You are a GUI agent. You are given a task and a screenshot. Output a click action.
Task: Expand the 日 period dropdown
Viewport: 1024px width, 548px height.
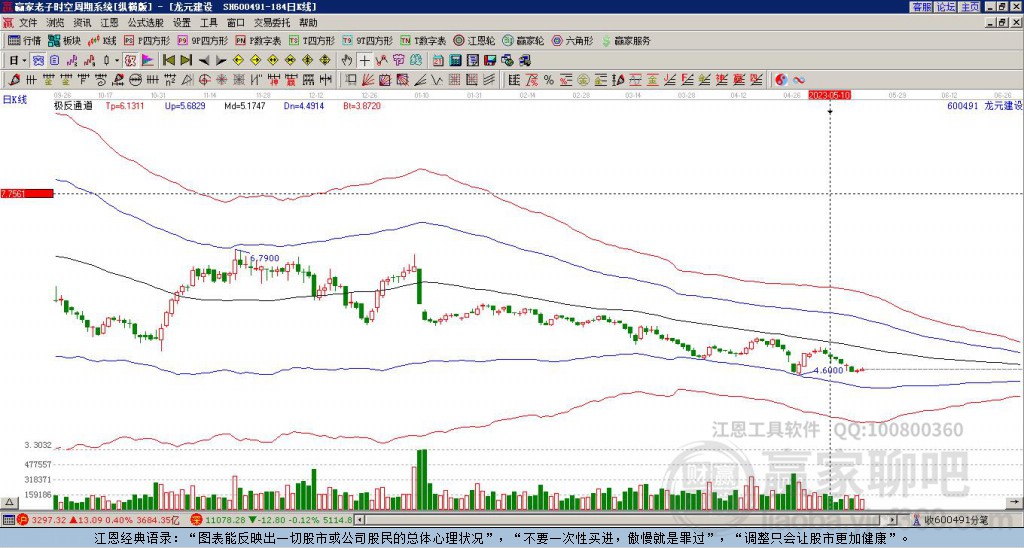point(24,61)
